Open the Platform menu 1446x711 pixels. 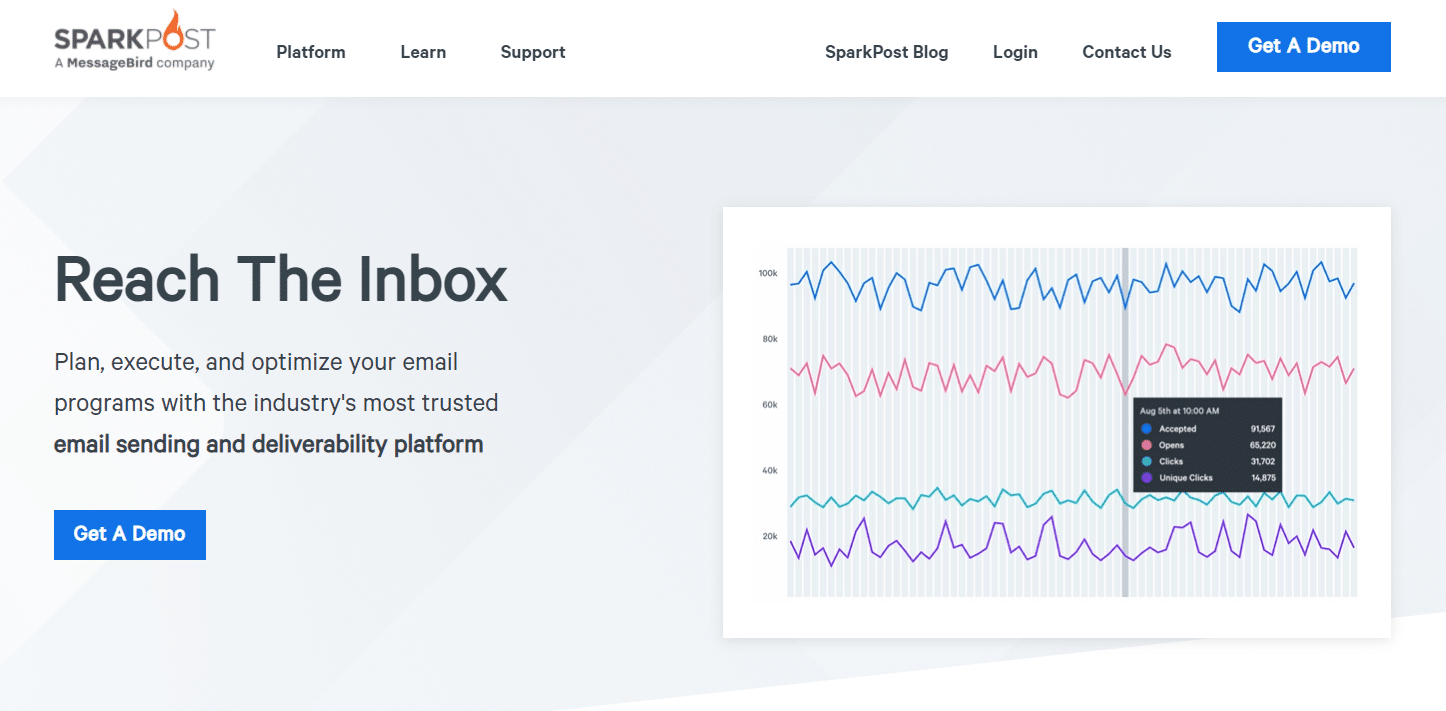[x=311, y=52]
